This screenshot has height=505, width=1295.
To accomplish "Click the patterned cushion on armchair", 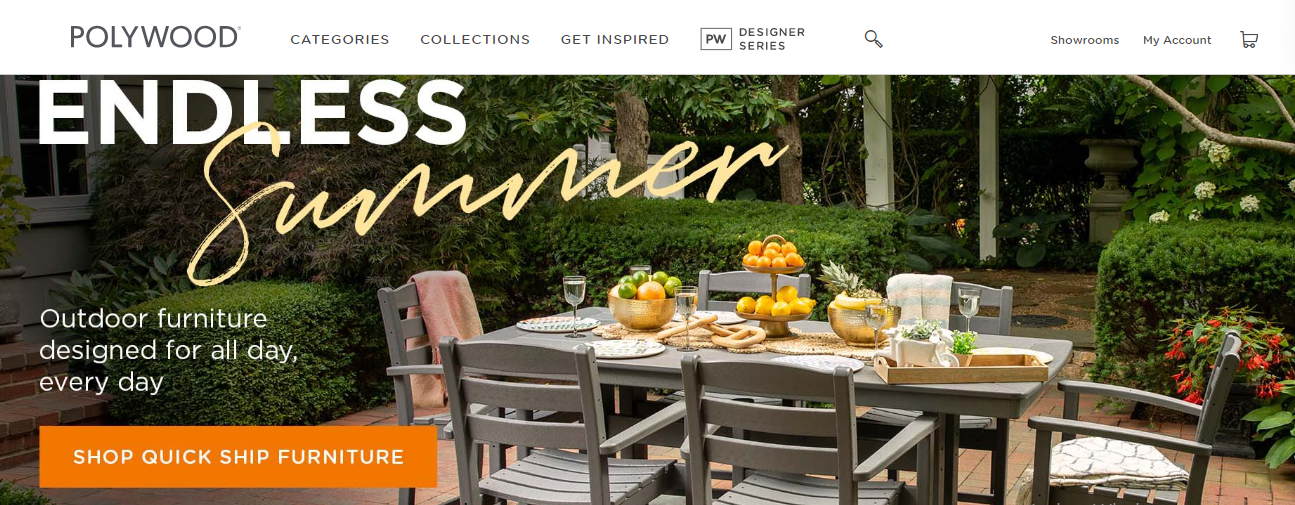I will coord(1117,460).
